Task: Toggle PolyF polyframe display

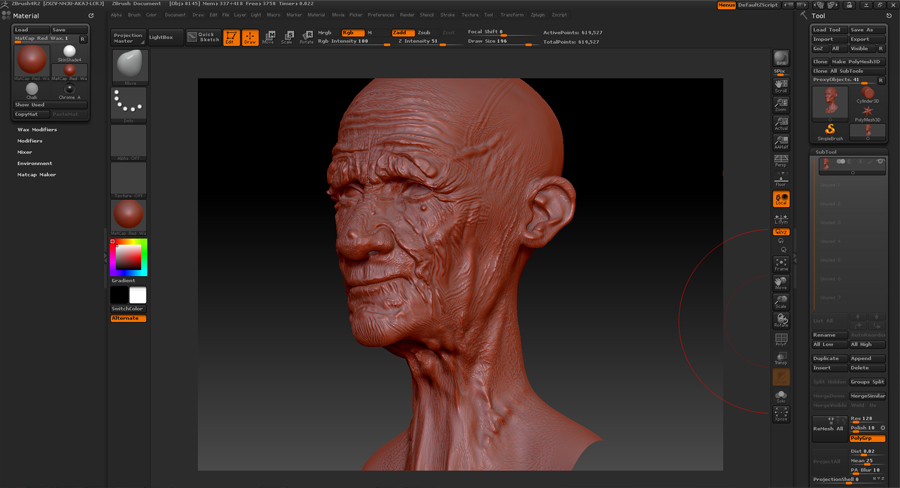Action: (x=781, y=339)
